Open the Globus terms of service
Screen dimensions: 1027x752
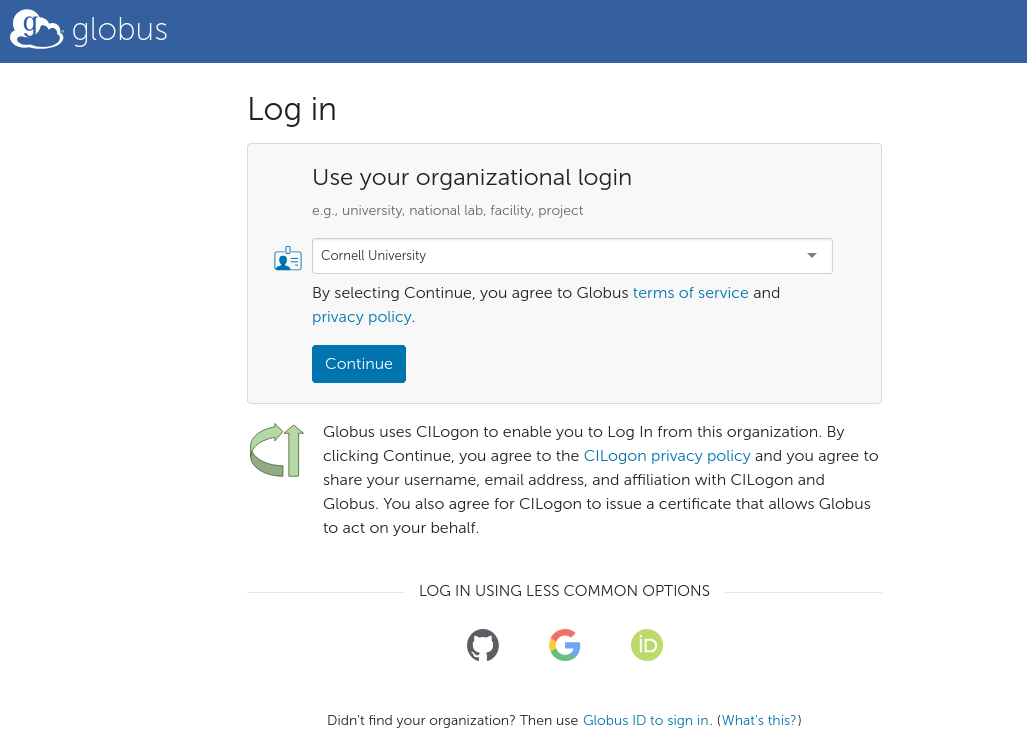(690, 292)
